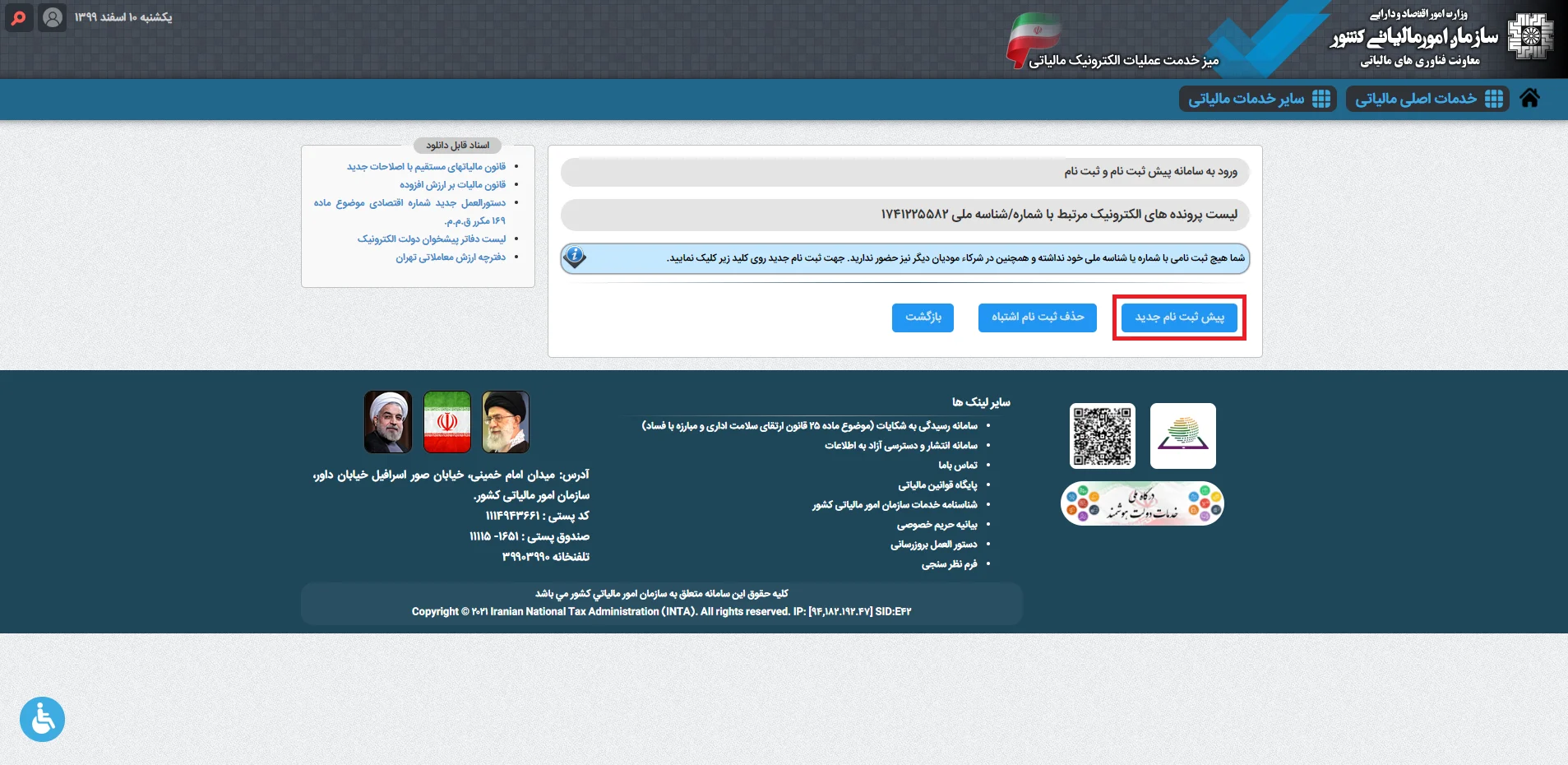Click the پیش ثبت نام جدید button
Image resolution: width=1568 pixels, height=765 pixels.
point(1179,317)
